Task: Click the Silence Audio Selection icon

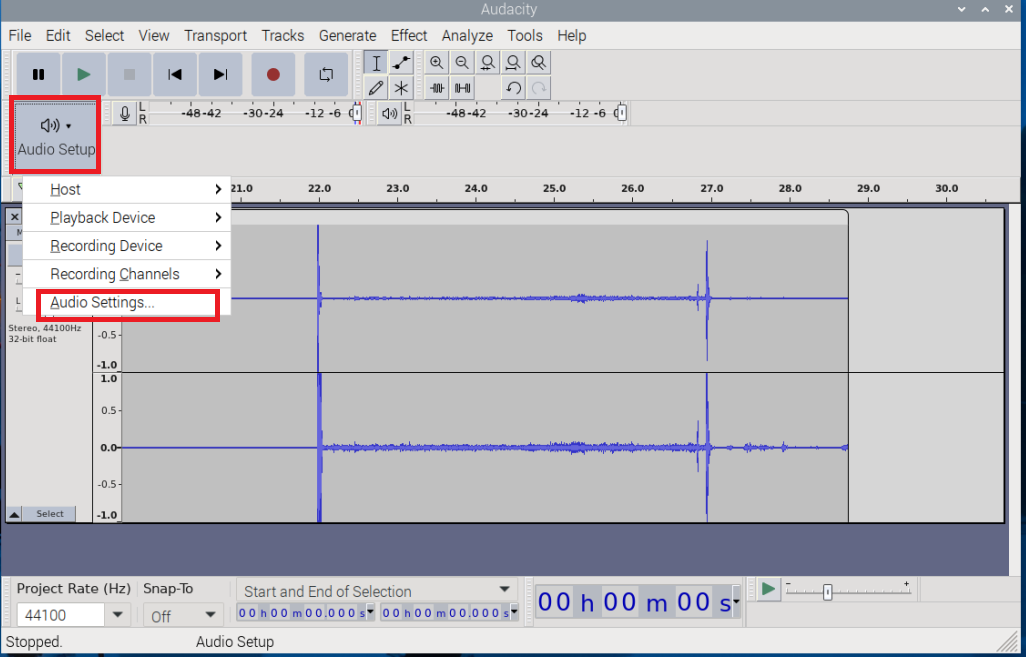Action: [462, 88]
